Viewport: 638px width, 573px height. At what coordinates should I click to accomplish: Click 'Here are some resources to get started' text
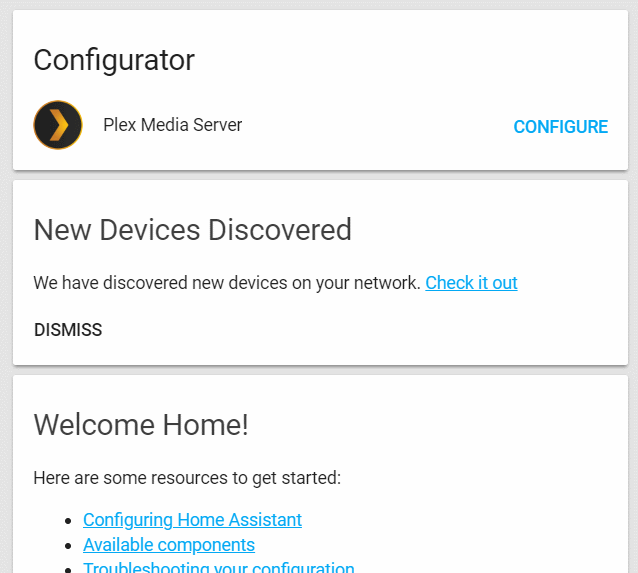pos(187,478)
